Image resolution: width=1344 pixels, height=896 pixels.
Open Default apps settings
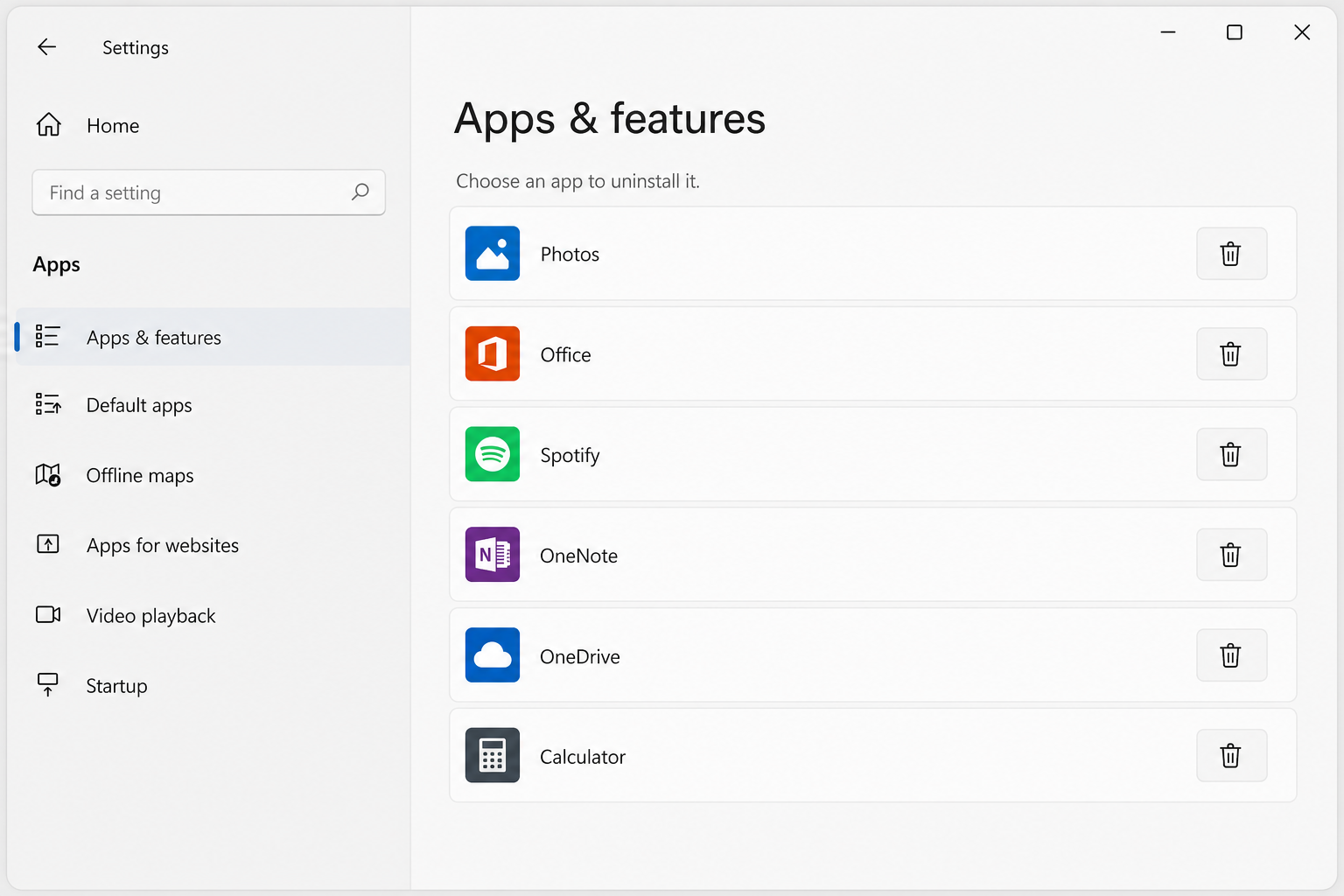tap(139, 405)
